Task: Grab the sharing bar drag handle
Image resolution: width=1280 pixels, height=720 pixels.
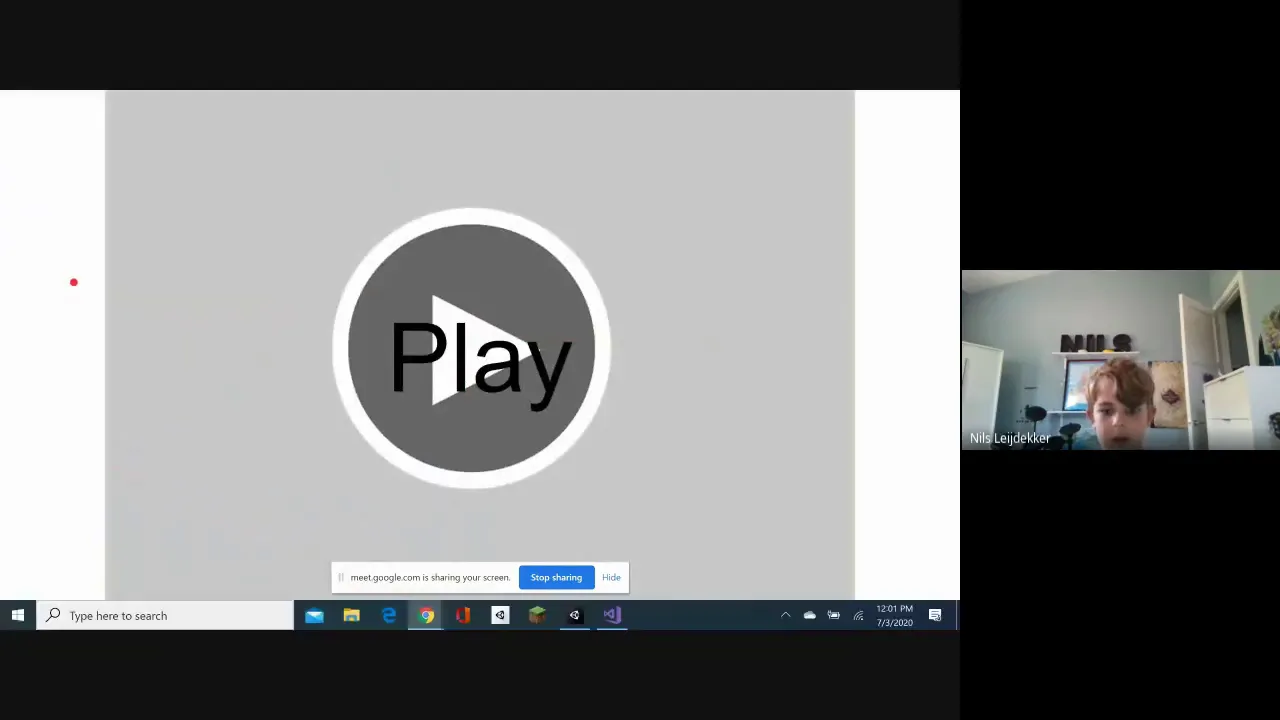Action: pos(341,577)
